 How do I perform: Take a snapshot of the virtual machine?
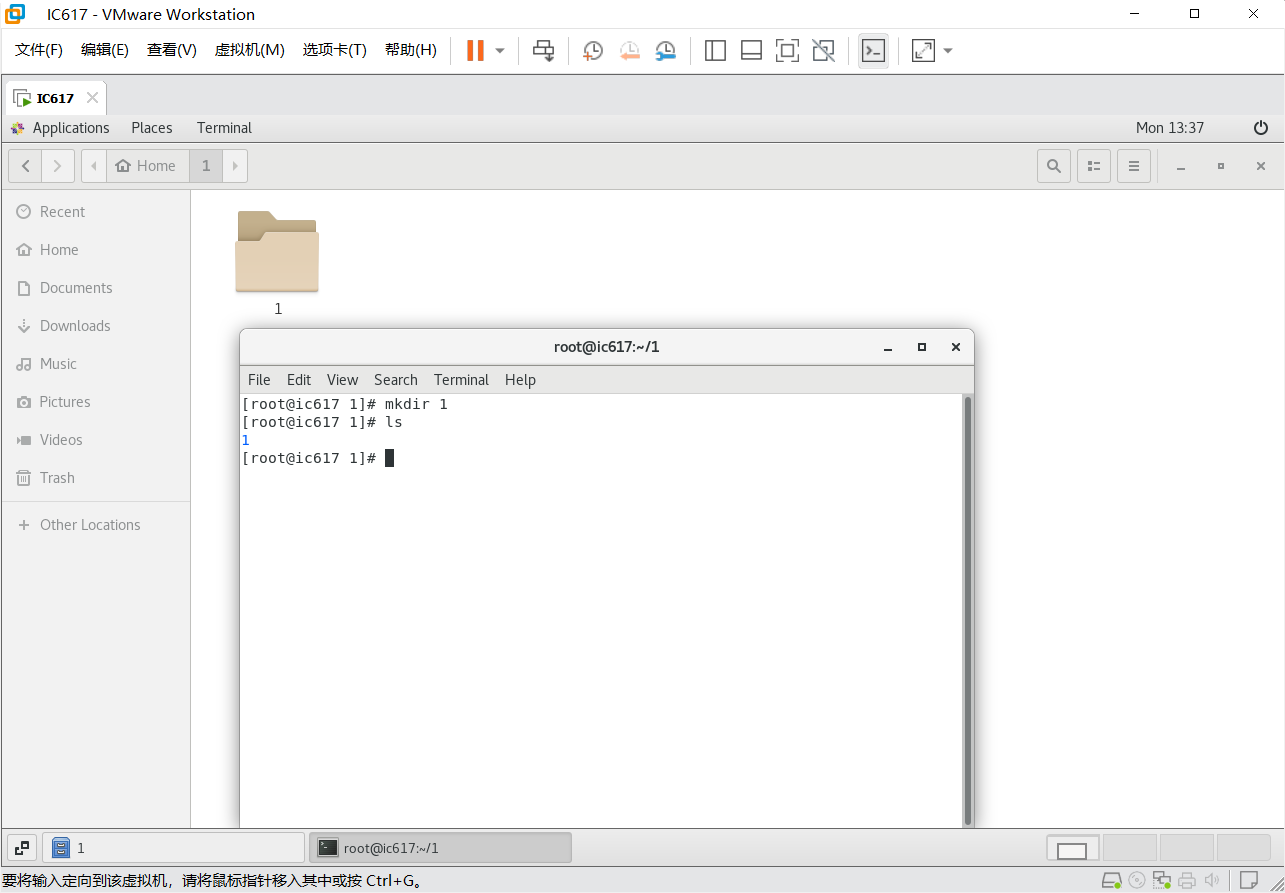(593, 50)
